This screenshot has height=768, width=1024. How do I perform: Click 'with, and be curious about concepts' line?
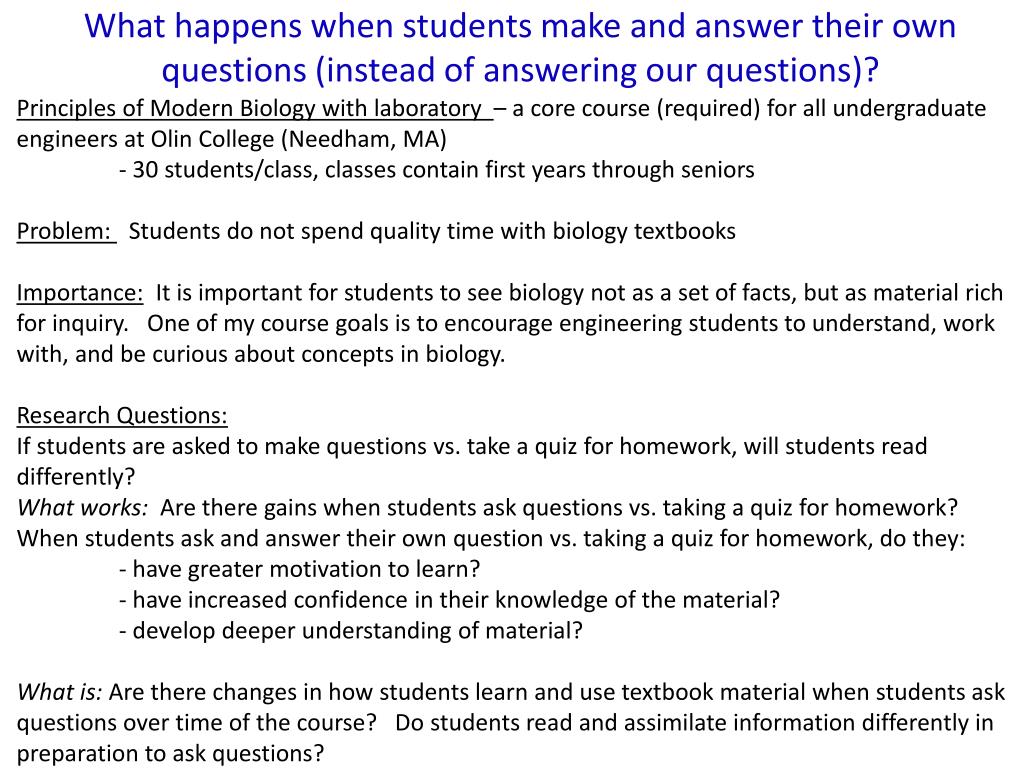point(261,354)
